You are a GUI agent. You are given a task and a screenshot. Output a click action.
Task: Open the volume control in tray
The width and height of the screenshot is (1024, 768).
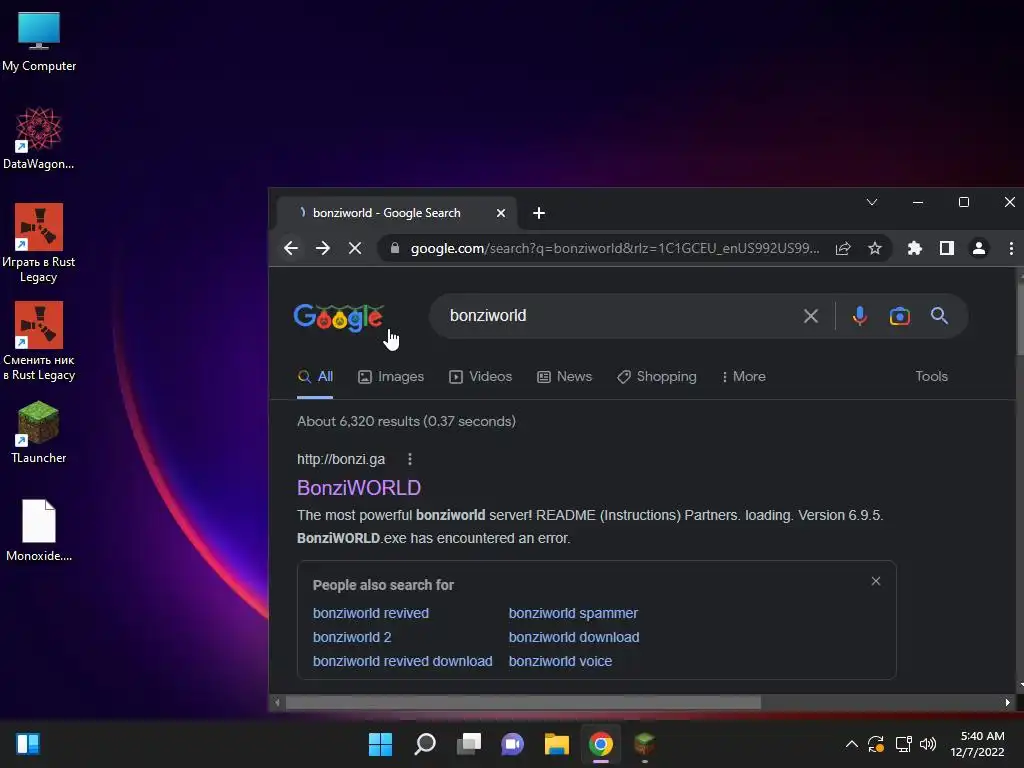[928, 744]
